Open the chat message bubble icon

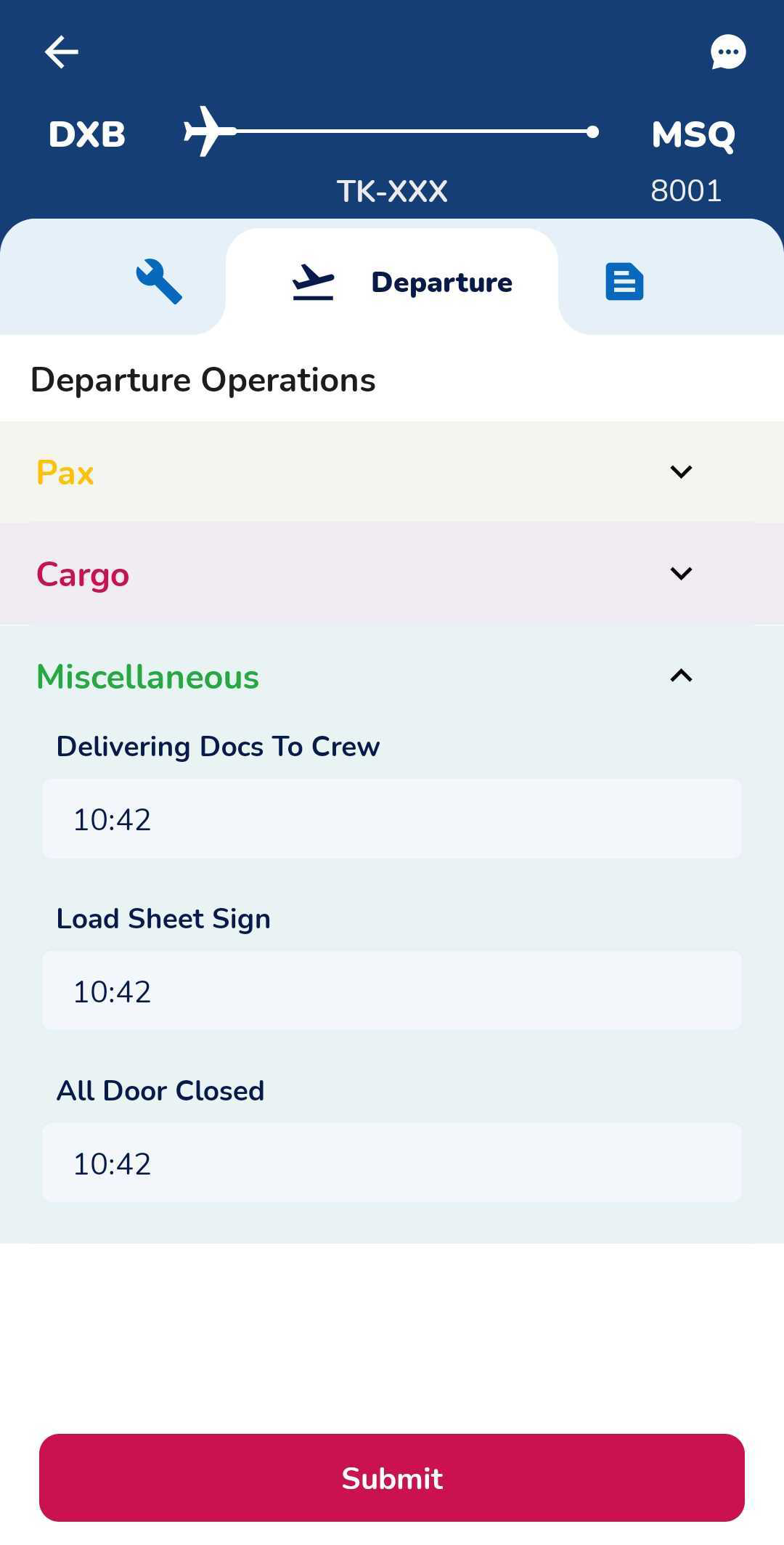tap(728, 52)
